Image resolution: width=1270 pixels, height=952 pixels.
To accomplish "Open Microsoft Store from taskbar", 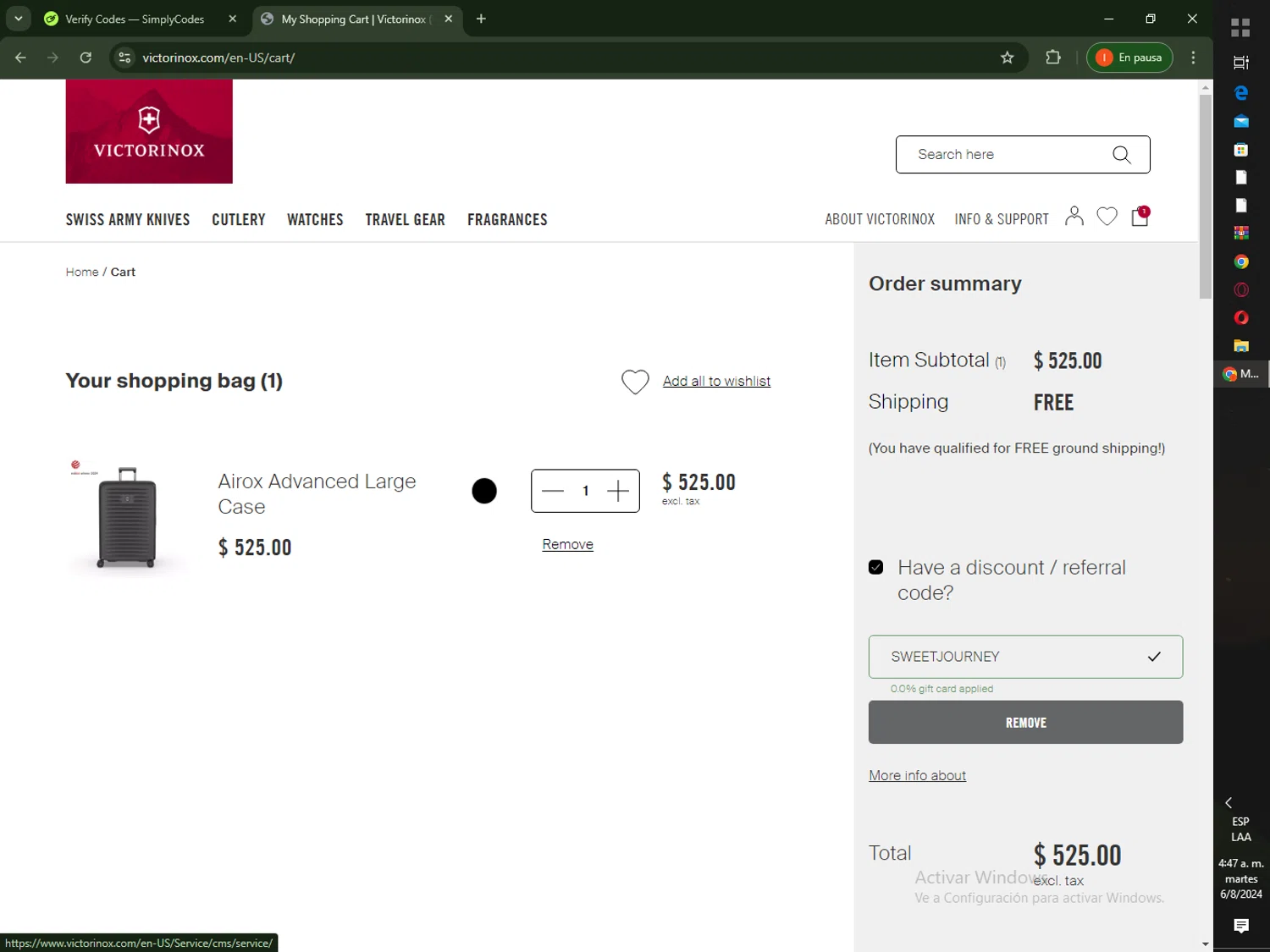I will [x=1241, y=150].
